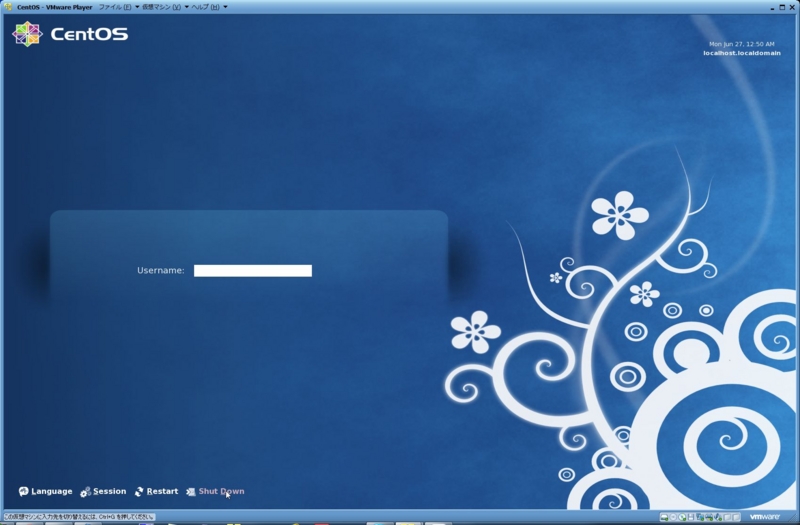Viewport: 800px width, 525px height.
Task: Click the VMware Player title bar icon
Action: click(x=8, y=7)
